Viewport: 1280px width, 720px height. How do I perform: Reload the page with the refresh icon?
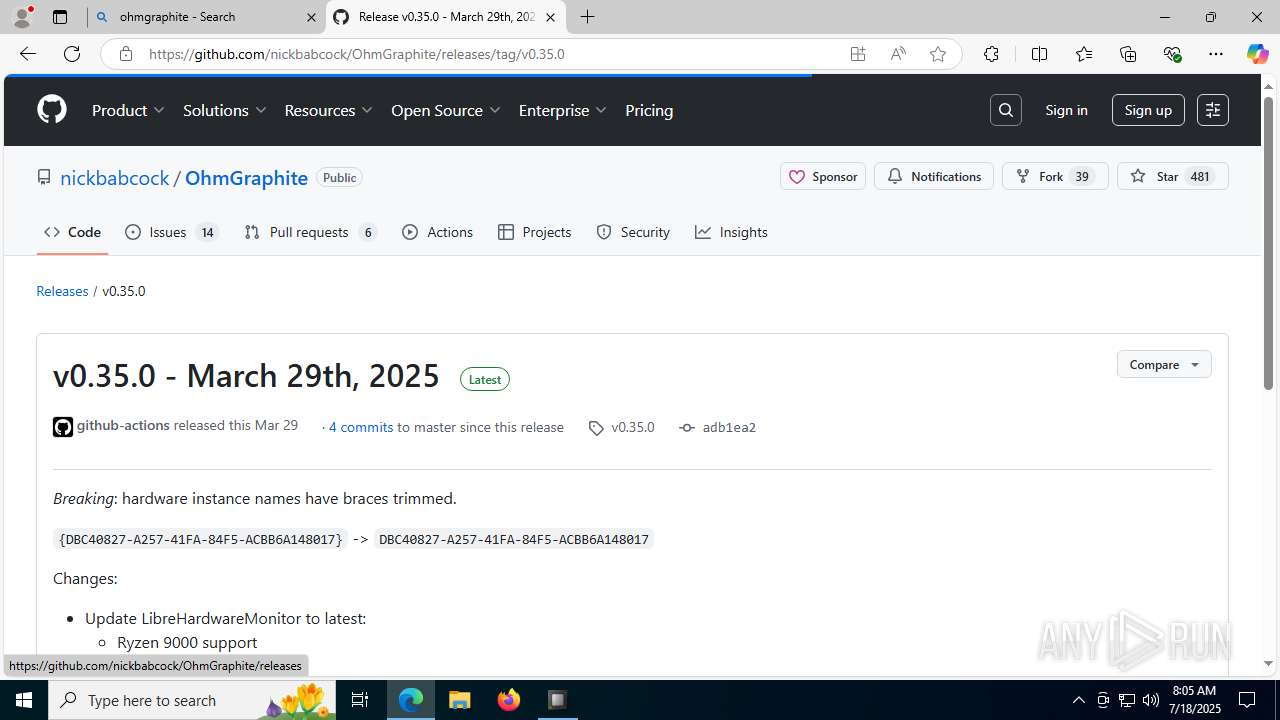click(72, 54)
